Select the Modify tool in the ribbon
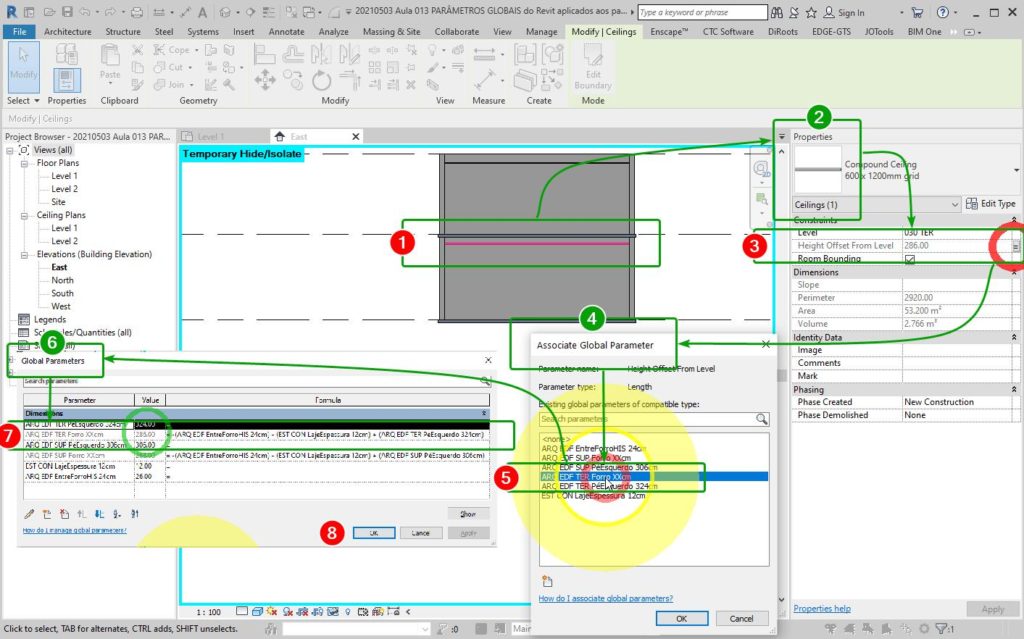The height and width of the screenshot is (639, 1024). [x=23, y=68]
